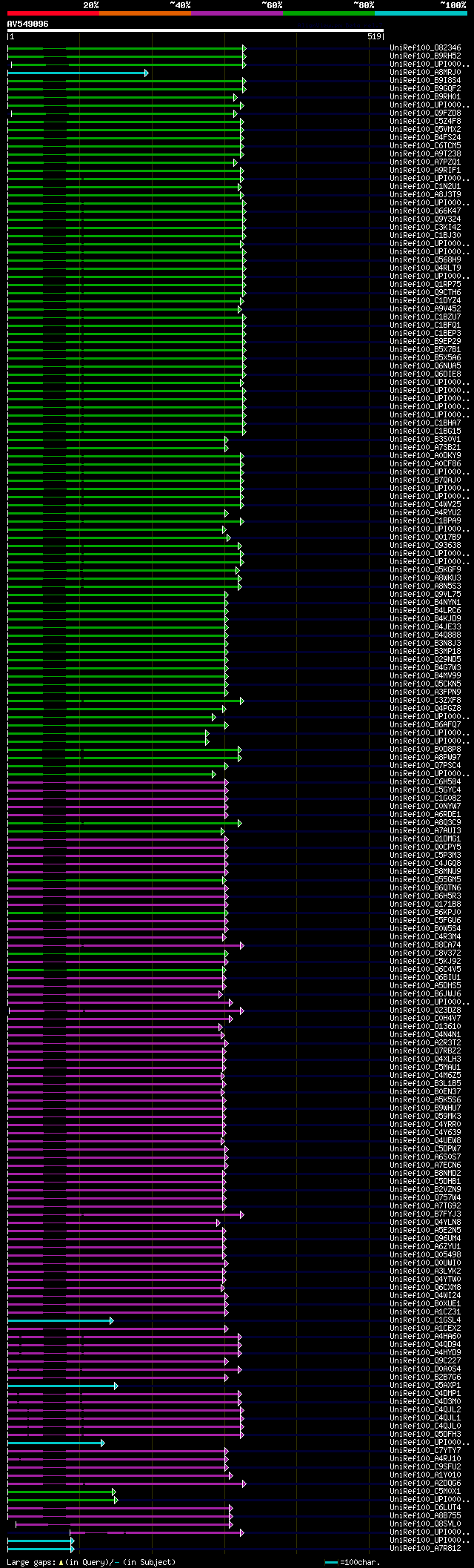Select hit label UniRef100_A9RIF1
This screenshot has width=474, height=1568.
pyautogui.click(x=425, y=171)
